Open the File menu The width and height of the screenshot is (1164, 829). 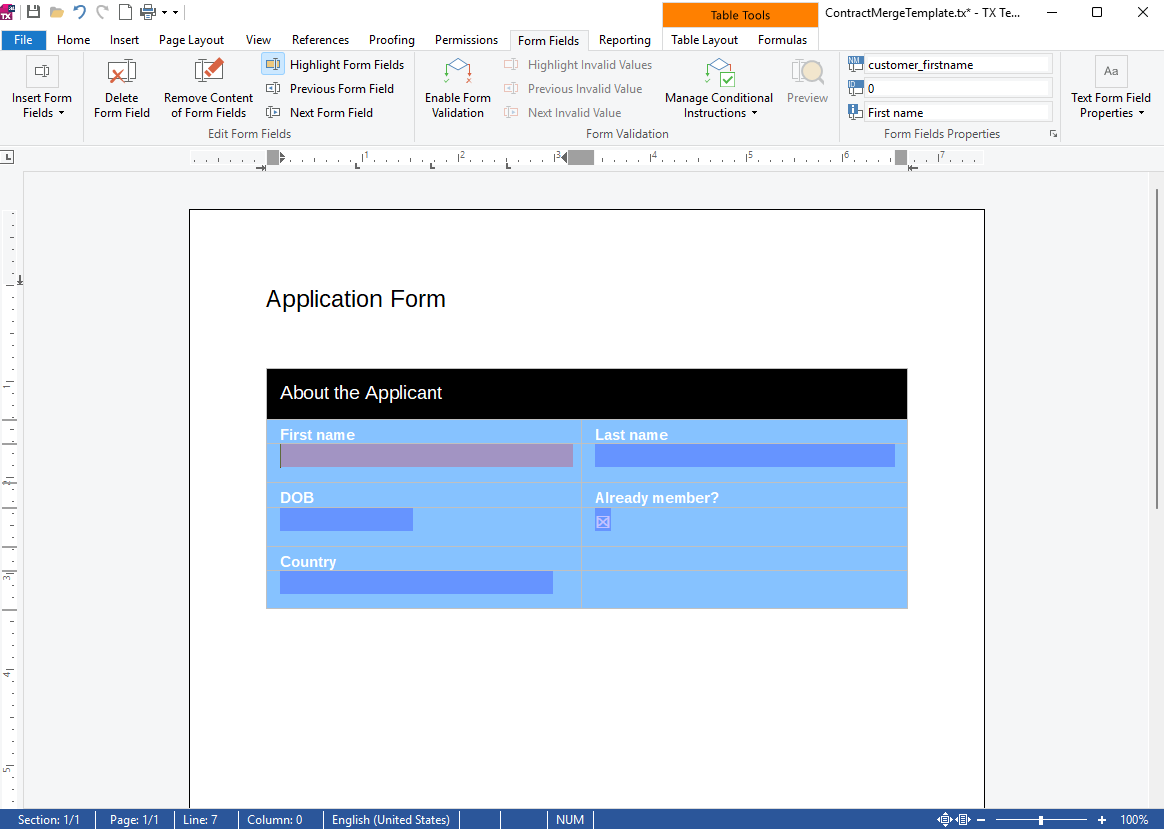click(x=23, y=40)
